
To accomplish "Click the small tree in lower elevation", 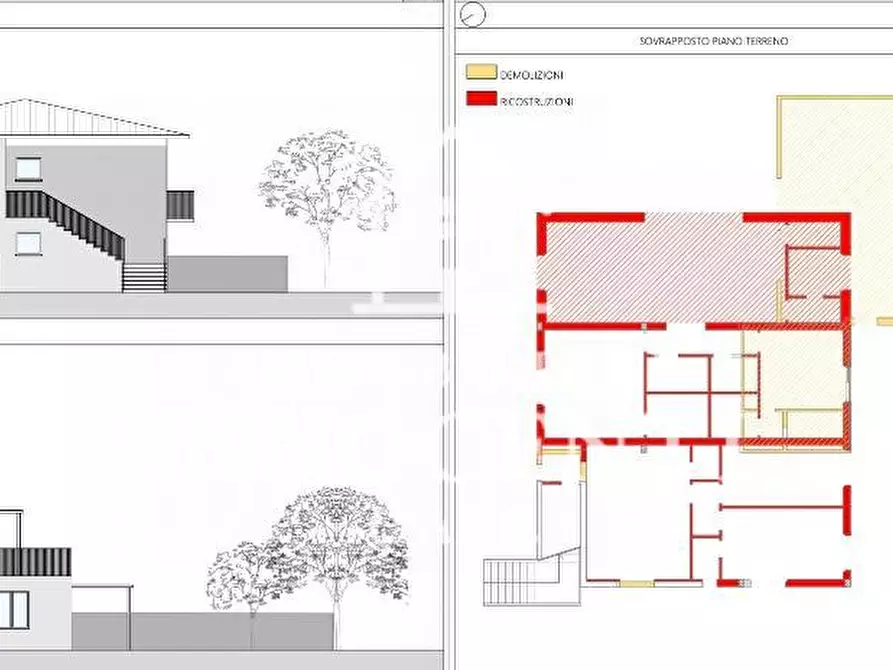I will [x=238, y=580].
